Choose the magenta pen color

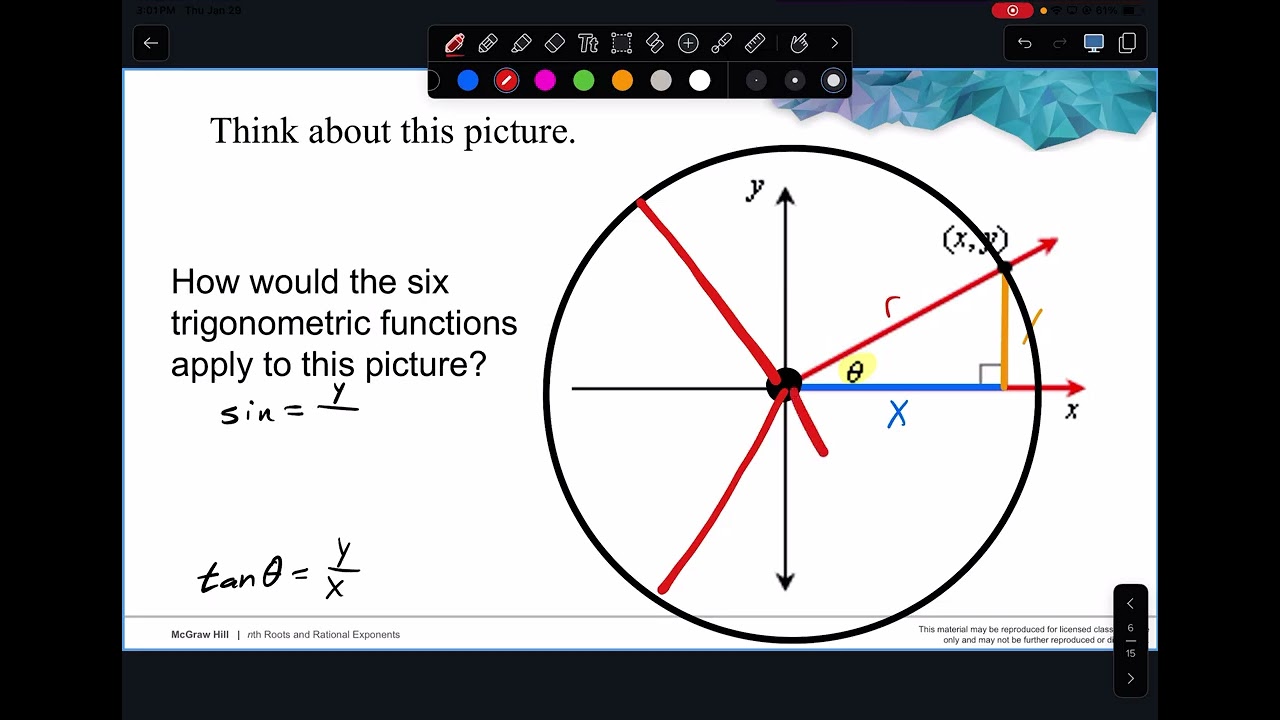point(545,81)
